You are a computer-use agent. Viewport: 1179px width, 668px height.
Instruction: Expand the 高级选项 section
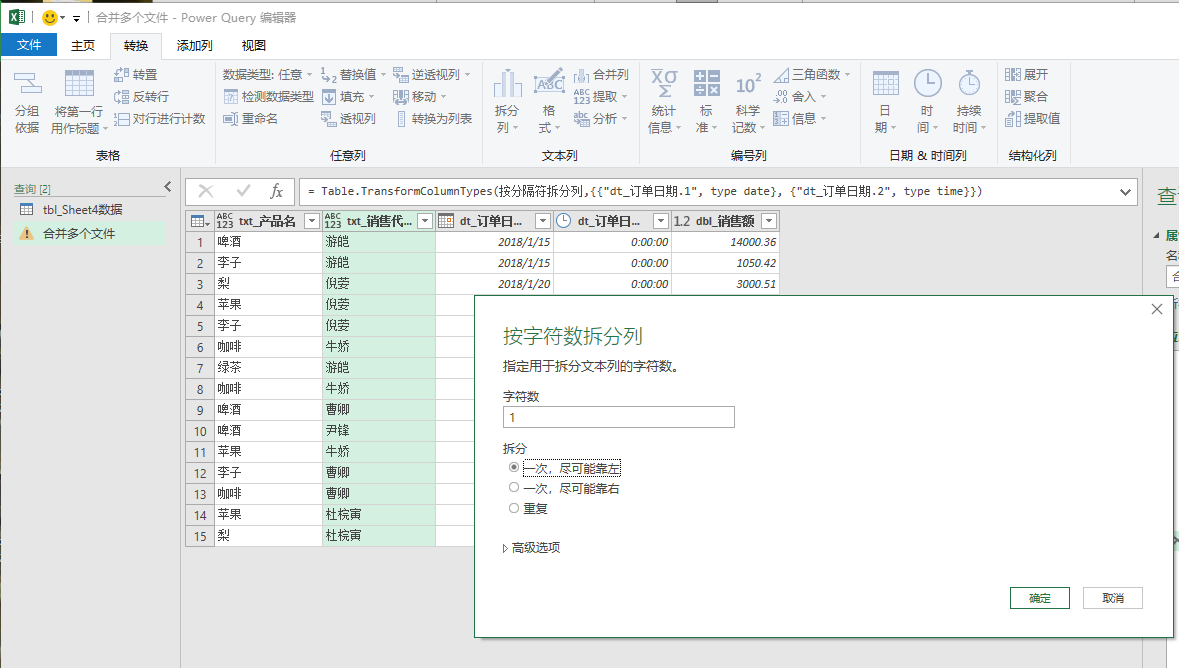pos(506,548)
